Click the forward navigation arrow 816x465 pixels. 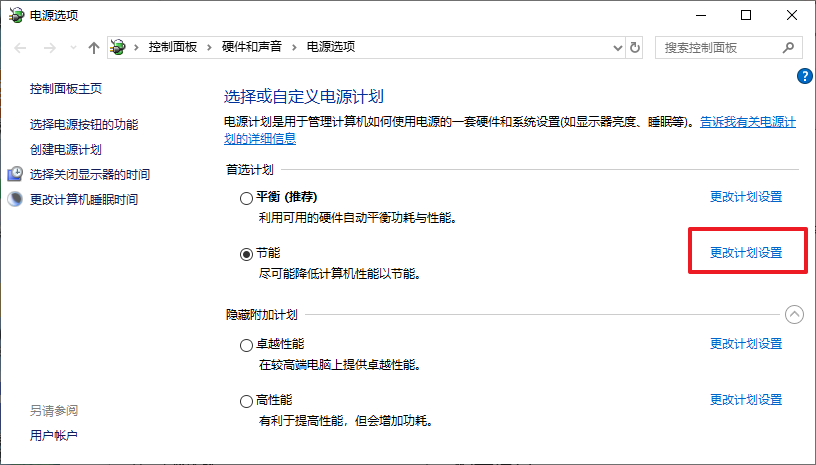click(48, 47)
